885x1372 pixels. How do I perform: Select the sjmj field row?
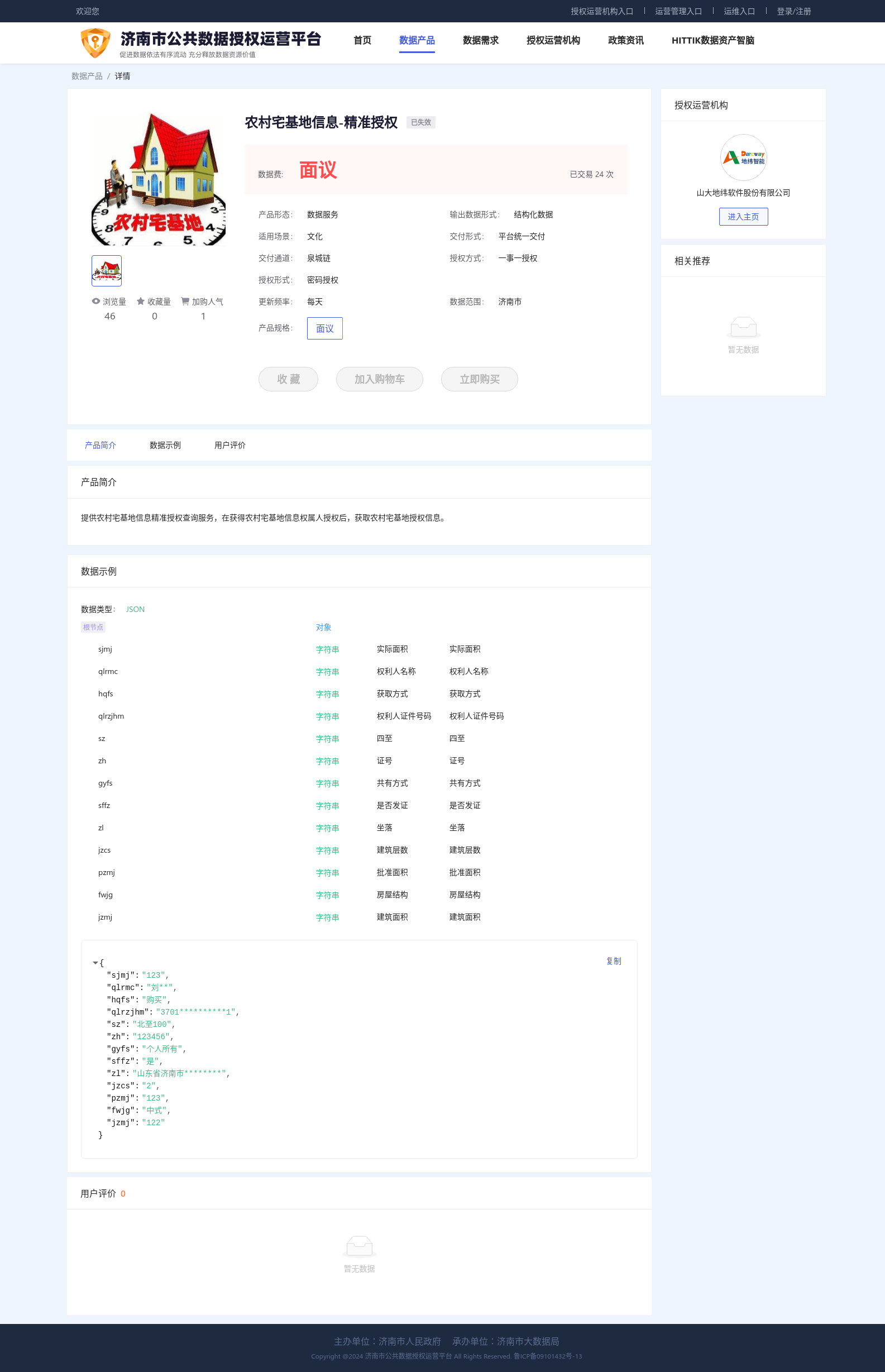click(x=359, y=649)
